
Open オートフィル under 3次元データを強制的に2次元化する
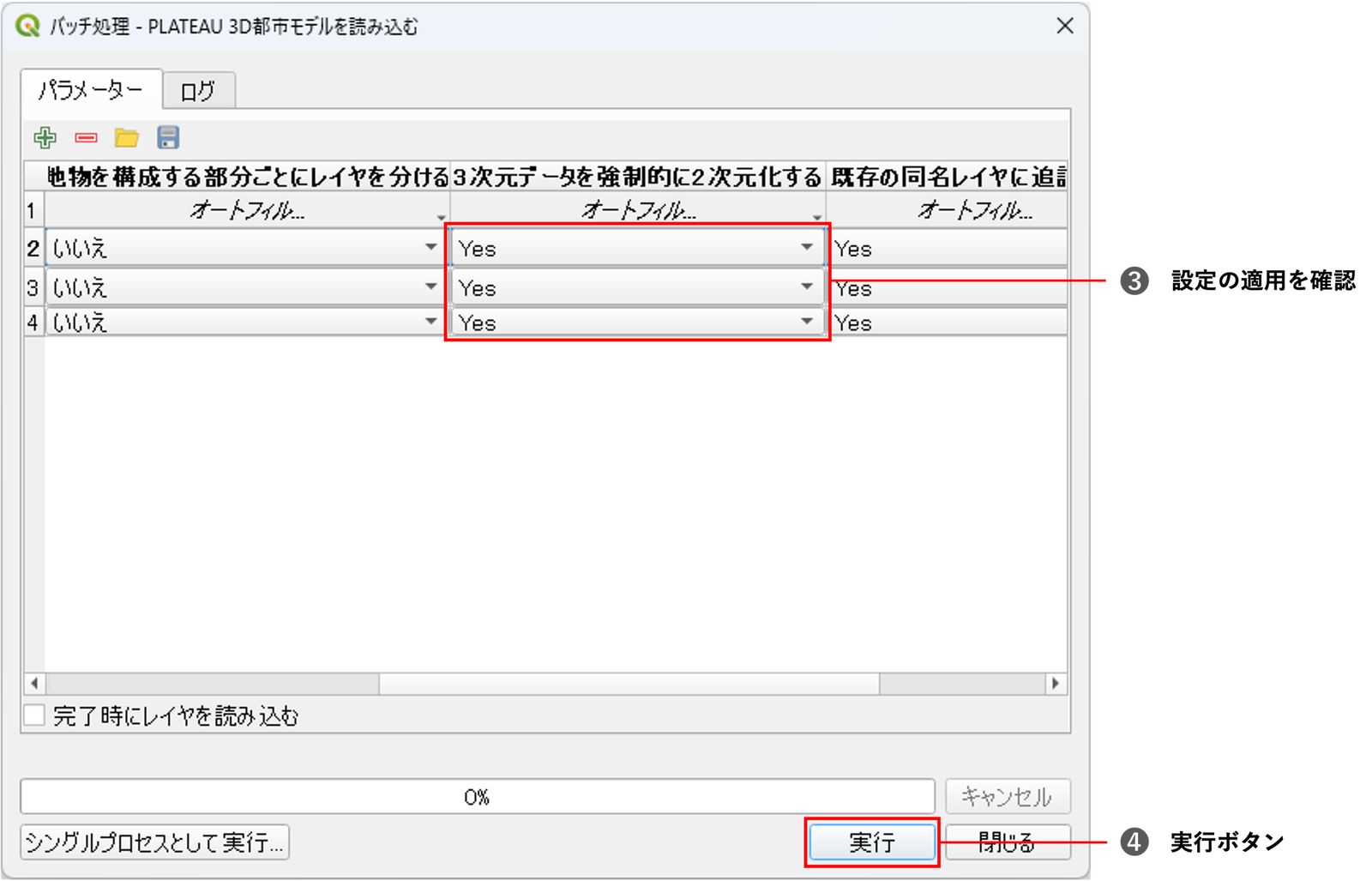point(638,209)
